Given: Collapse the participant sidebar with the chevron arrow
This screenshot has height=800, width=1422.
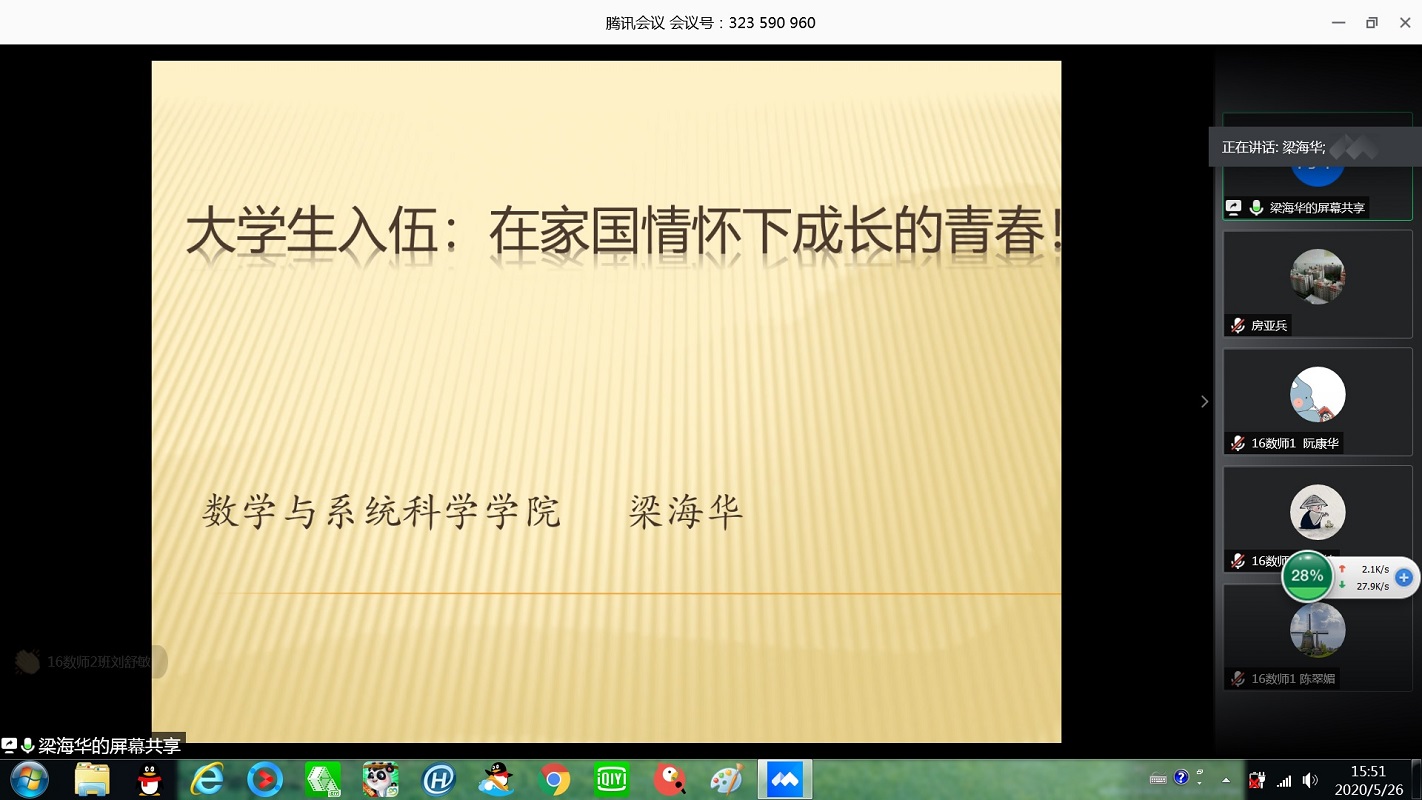Looking at the screenshot, I should click(x=1204, y=401).
